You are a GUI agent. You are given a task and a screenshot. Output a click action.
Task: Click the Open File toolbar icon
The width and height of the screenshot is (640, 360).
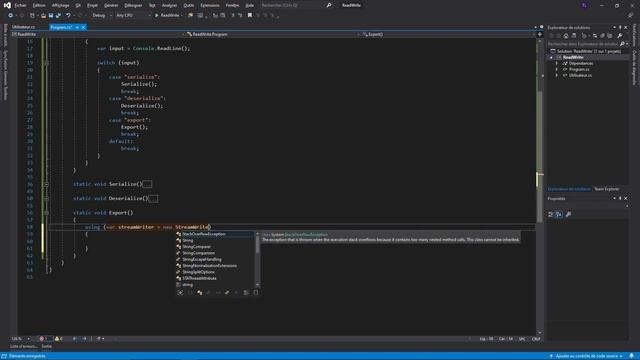(x=43, y=16)
